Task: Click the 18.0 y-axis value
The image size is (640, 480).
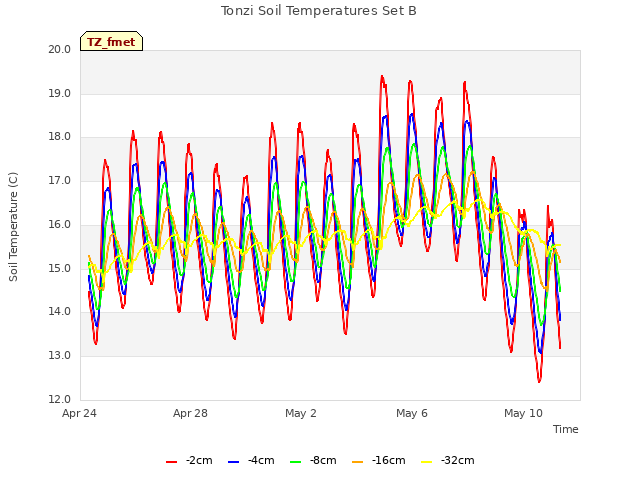Action: [60, 137]
